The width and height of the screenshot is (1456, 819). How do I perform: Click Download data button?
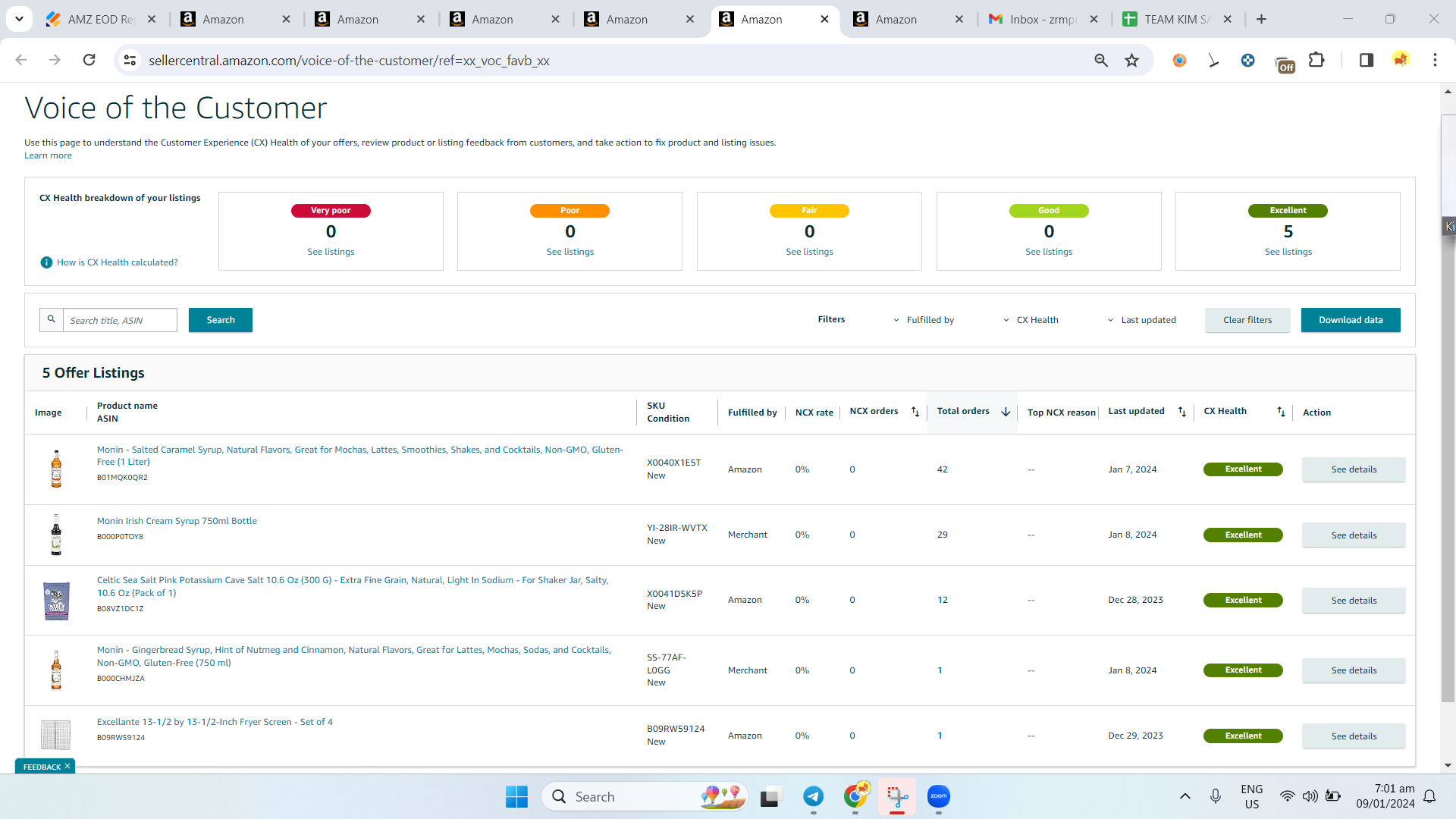[1351, 320]
